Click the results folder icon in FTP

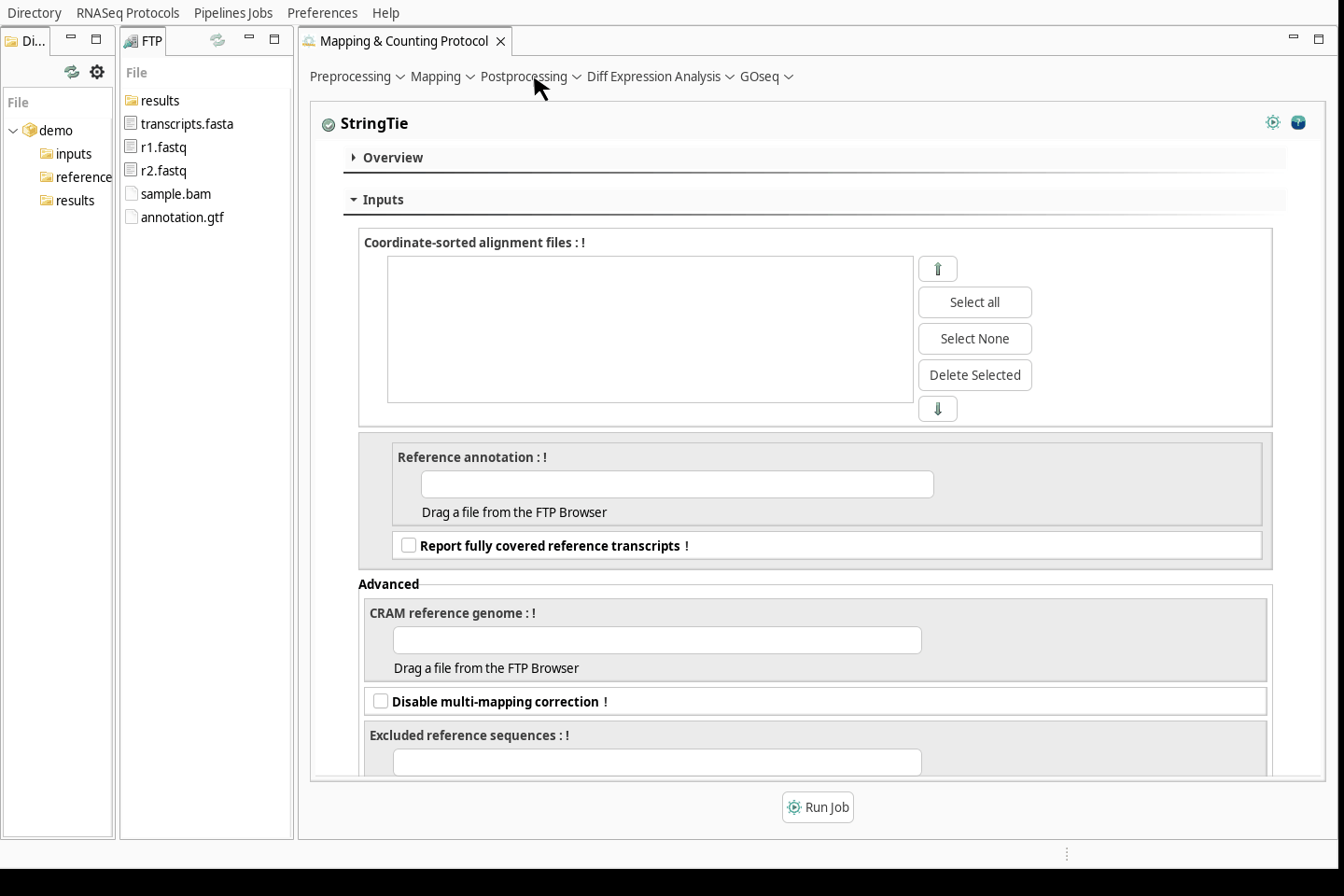tap(132, 101)
